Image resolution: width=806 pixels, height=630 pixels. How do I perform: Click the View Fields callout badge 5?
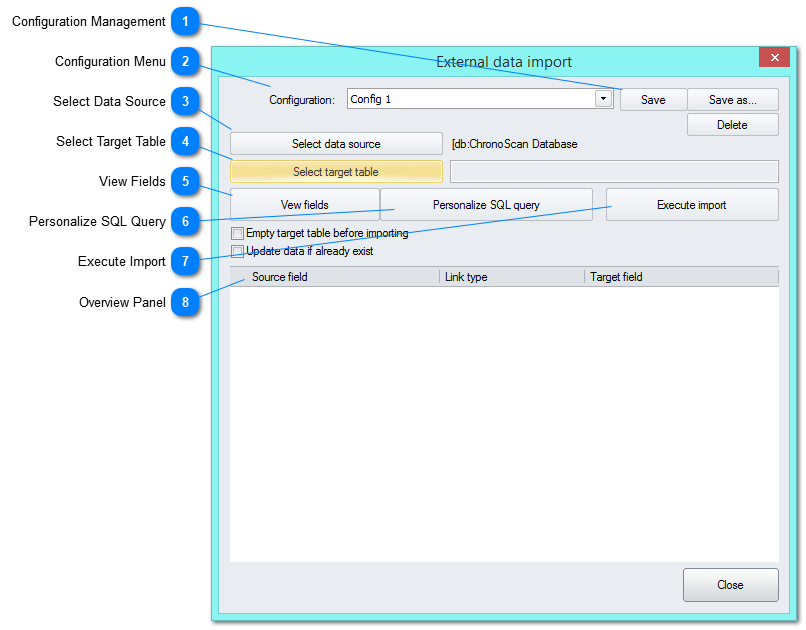click(185, 181)
